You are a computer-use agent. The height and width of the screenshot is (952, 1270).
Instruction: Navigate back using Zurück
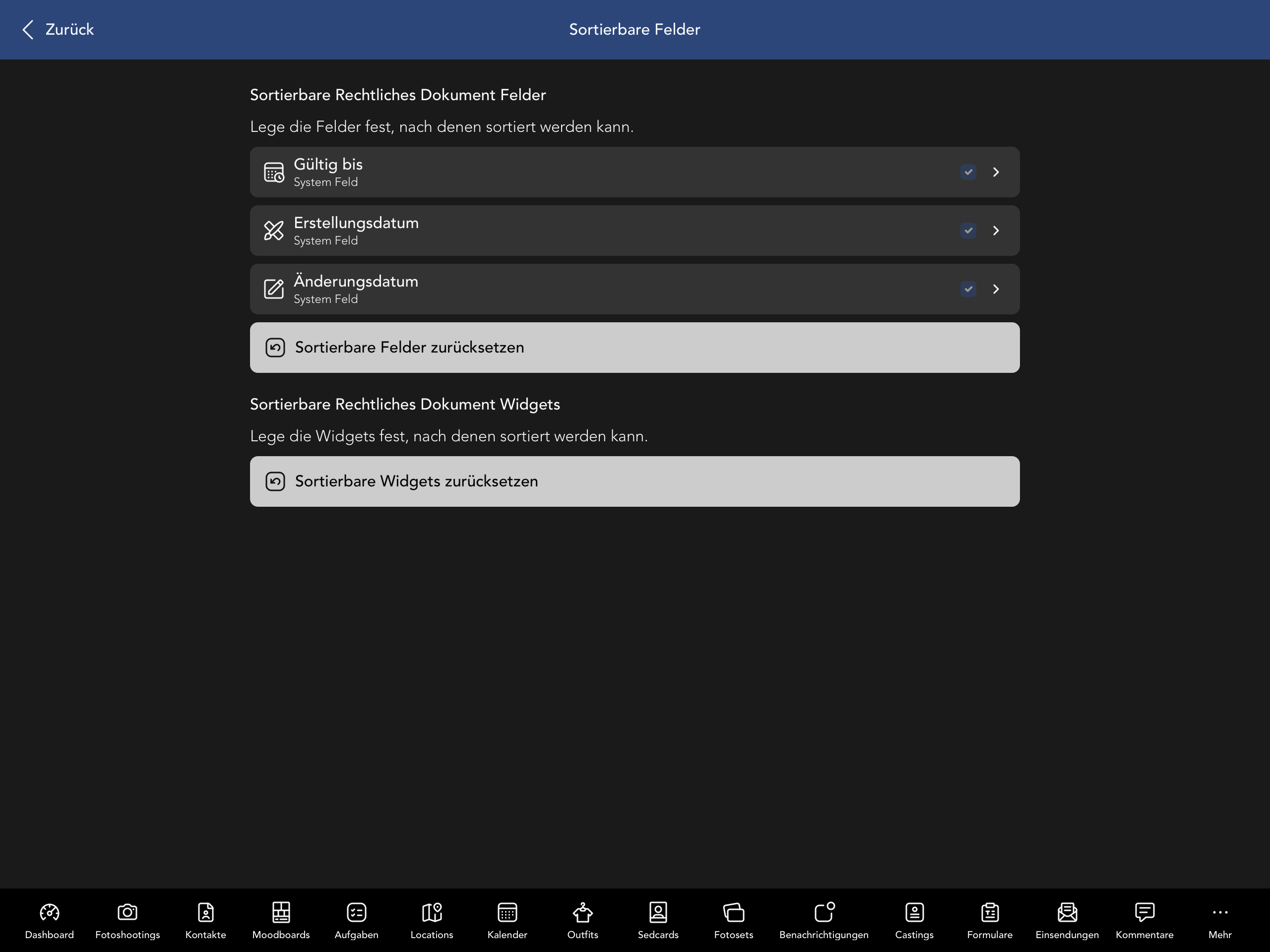tap(57, 29)
